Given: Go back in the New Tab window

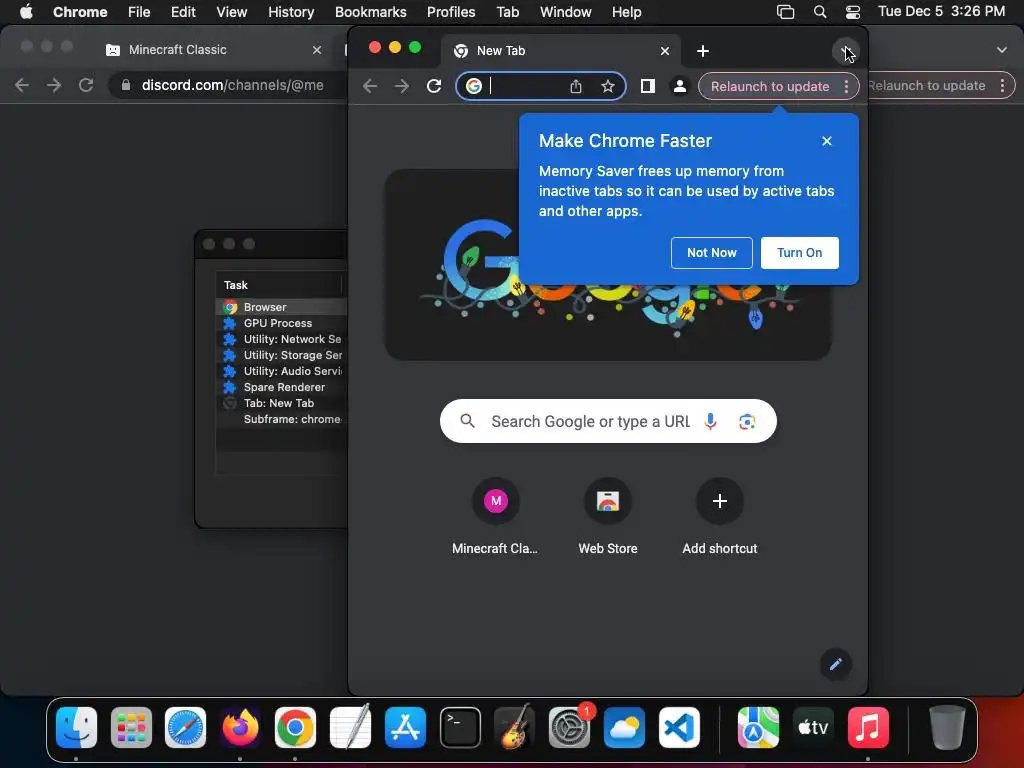Looking at the screenshot, I should 370,86.
